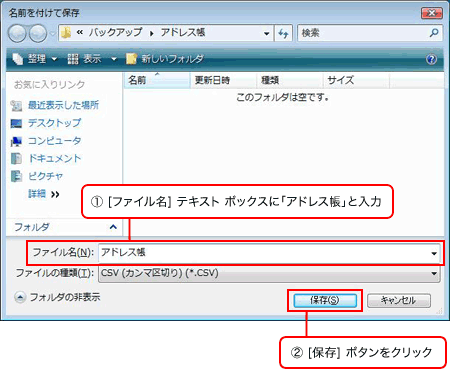
Task: Click the Back navigation arrow button
Action: (17, 33)
